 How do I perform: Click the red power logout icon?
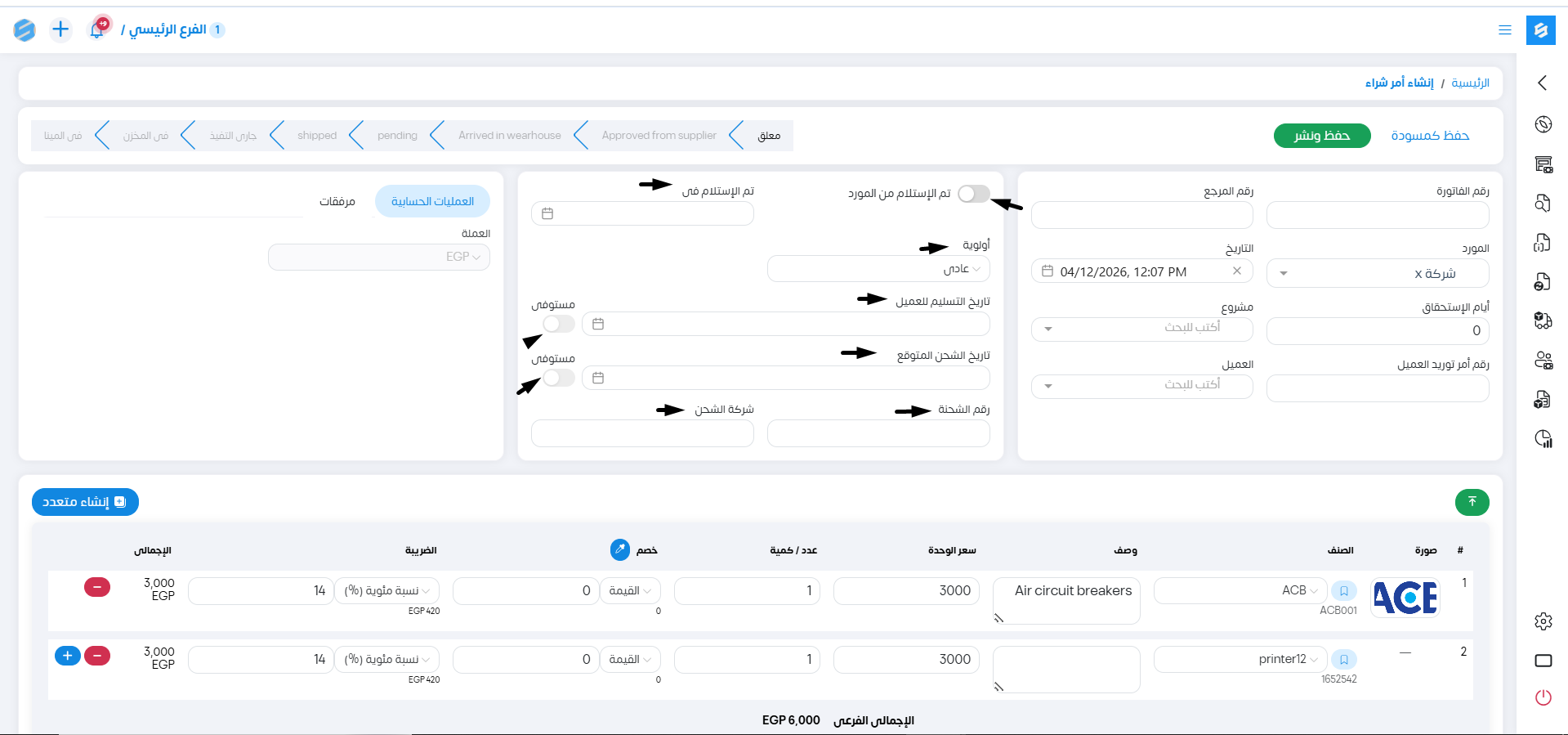(1543, 697)
